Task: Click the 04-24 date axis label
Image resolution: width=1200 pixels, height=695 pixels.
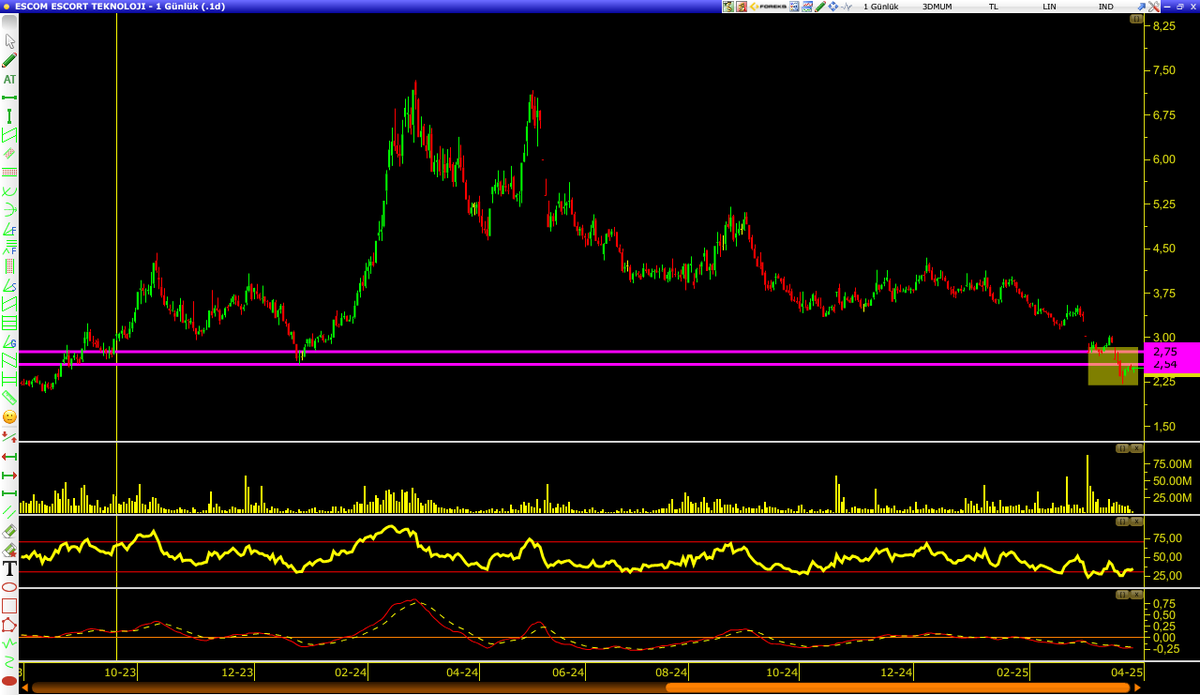Action: [x=461, y=672]
